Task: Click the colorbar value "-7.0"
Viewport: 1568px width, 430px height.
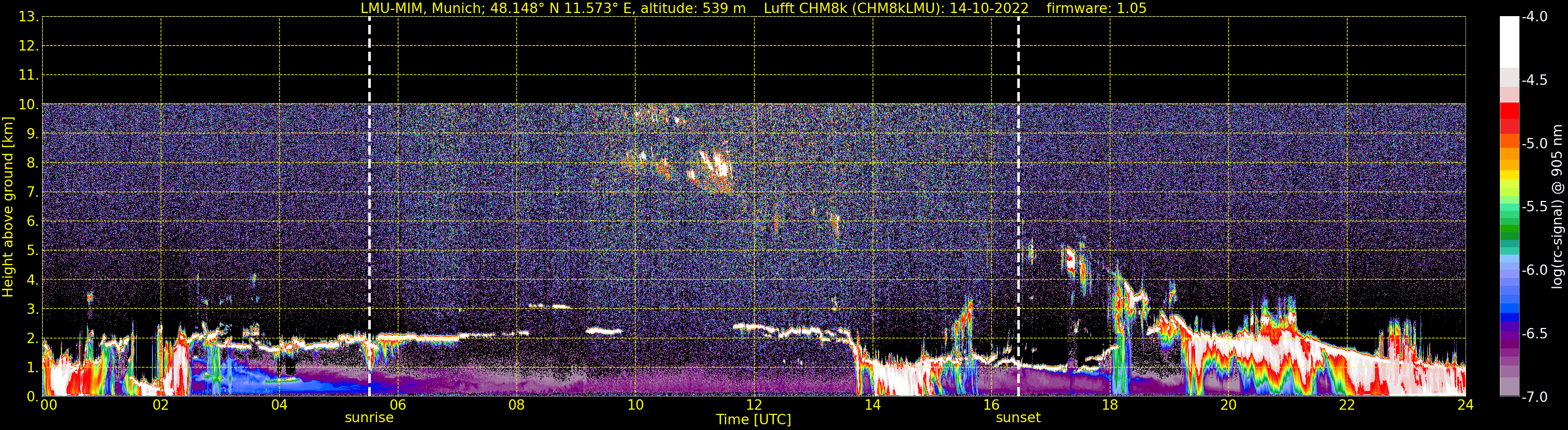Action: [1535, 397]
